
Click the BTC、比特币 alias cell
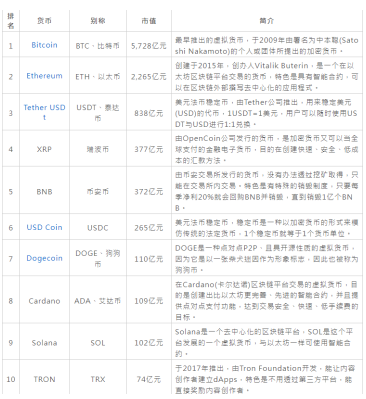(x=98, y=46)
